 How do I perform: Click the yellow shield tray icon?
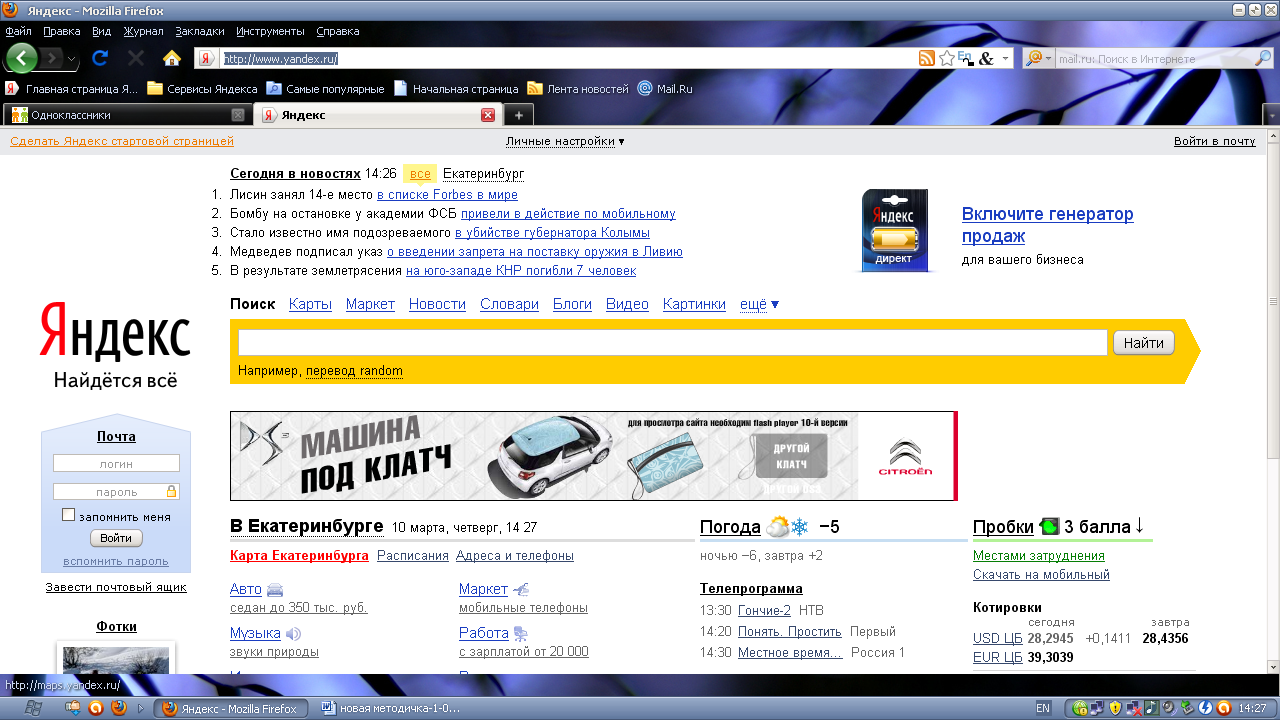point(1114,708)
